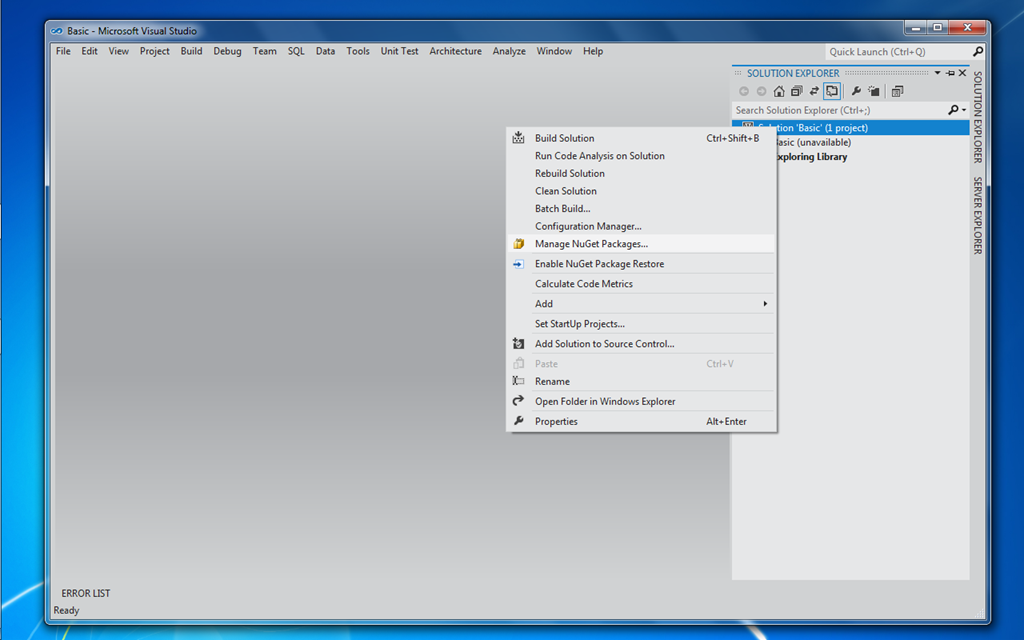Click the Add Solution to Source Control icon
1024x640 pixels.
[x=519, y=344]
